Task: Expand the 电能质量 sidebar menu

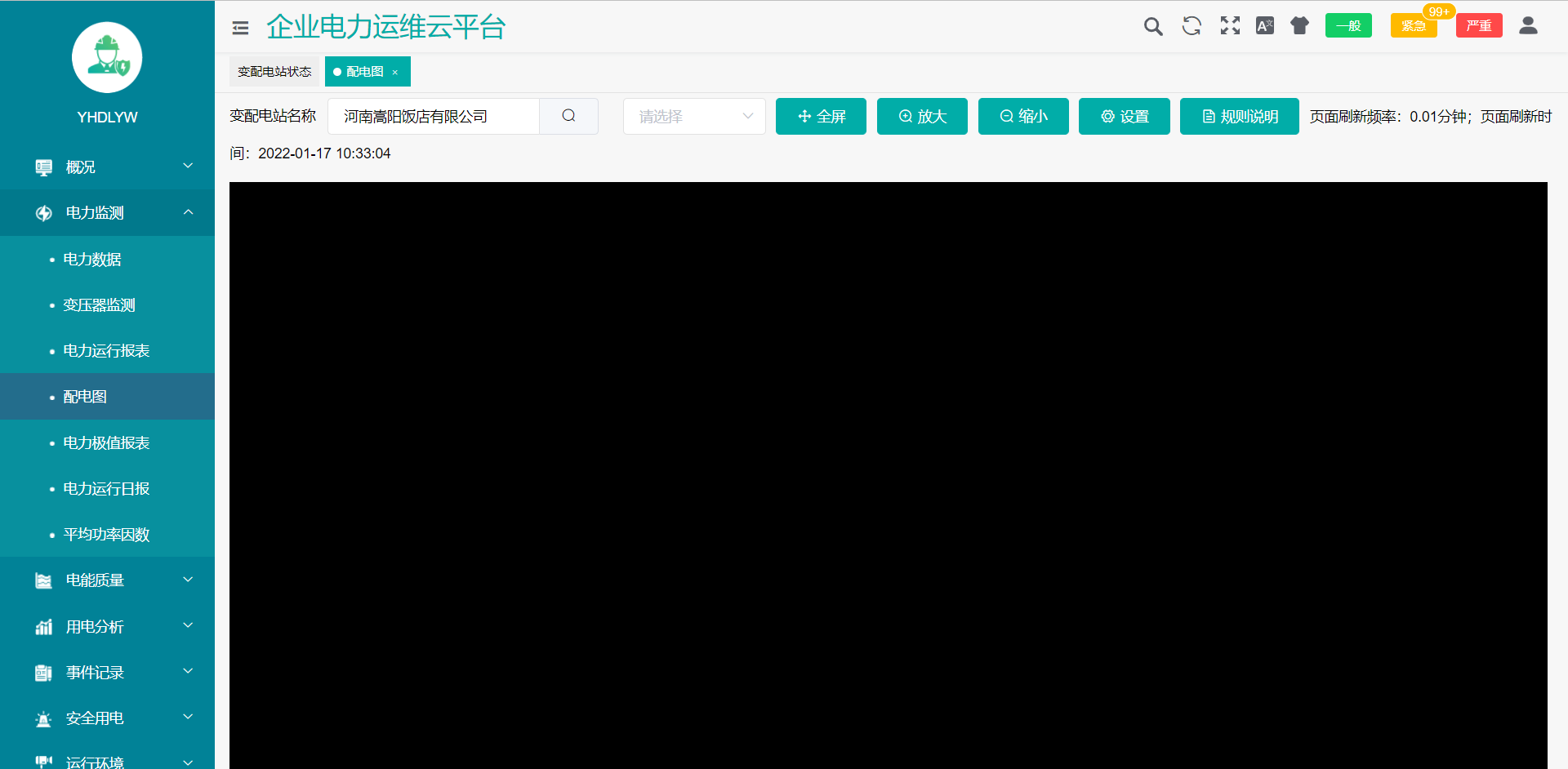Action: click(x=107, y=580)
